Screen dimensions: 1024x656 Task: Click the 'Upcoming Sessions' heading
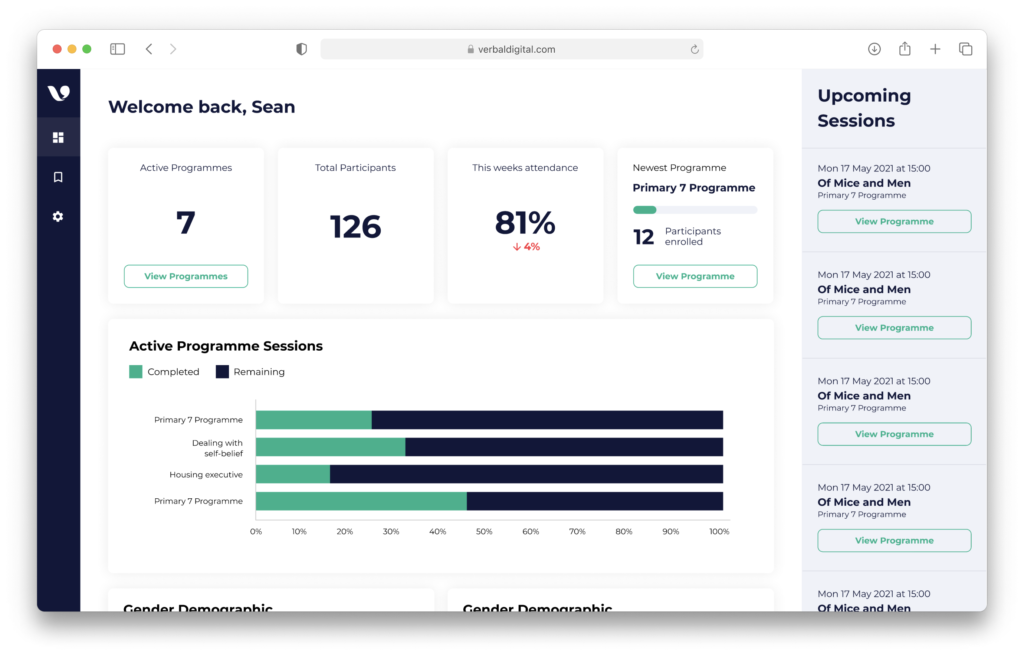(x=864, y=108)
